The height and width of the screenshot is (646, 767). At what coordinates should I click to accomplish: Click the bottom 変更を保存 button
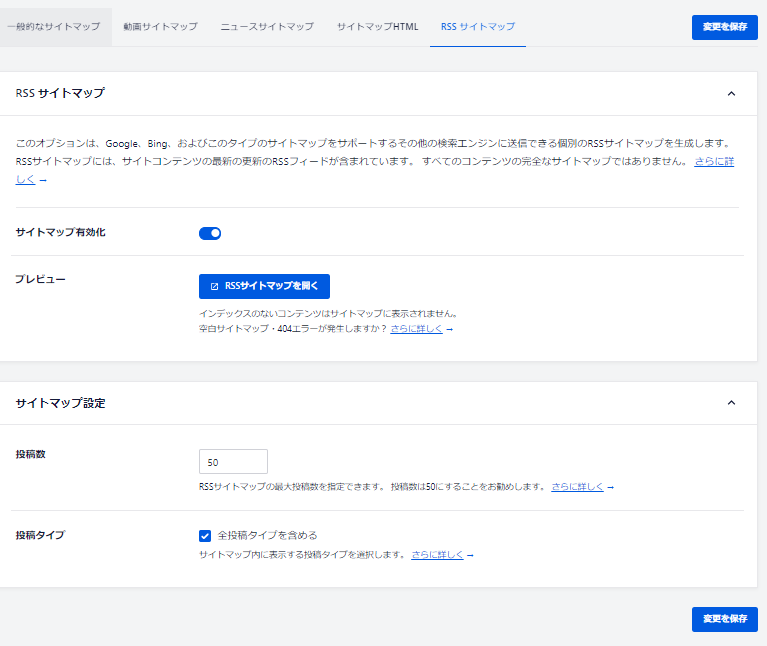tap(724, 619)
